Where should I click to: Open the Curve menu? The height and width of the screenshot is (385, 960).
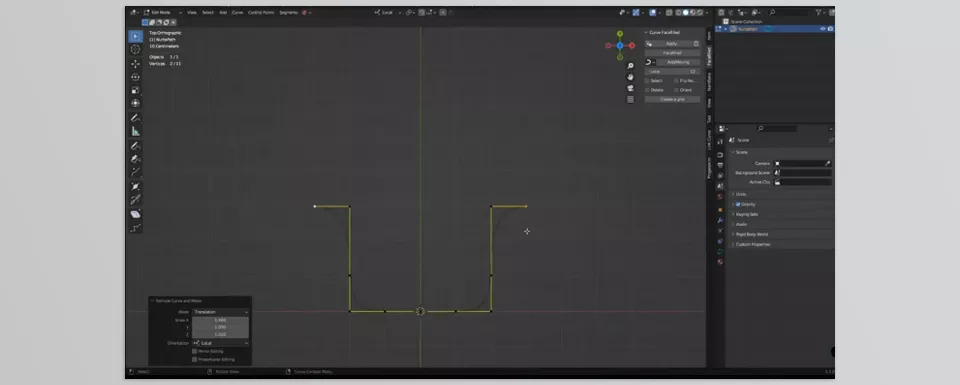[237, 12]
